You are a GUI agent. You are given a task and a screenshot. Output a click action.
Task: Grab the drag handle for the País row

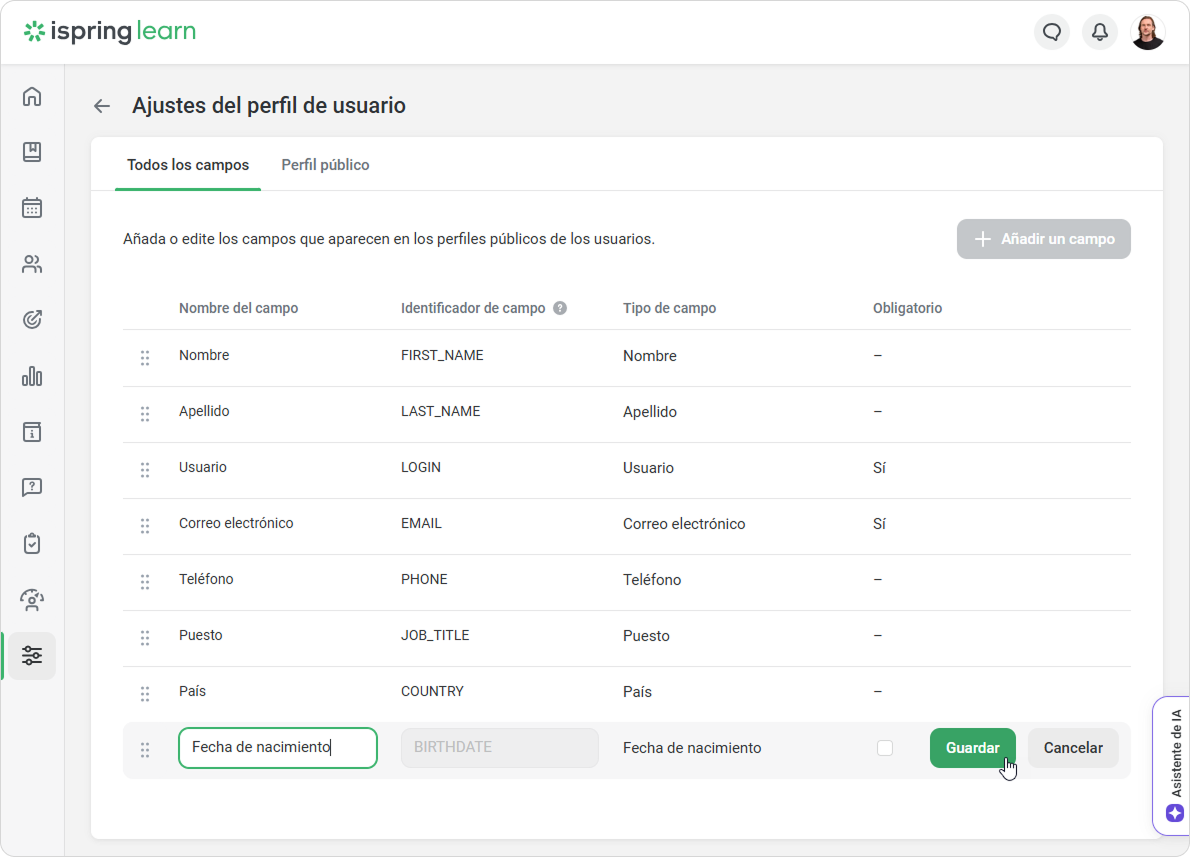(x=145, y=693)
